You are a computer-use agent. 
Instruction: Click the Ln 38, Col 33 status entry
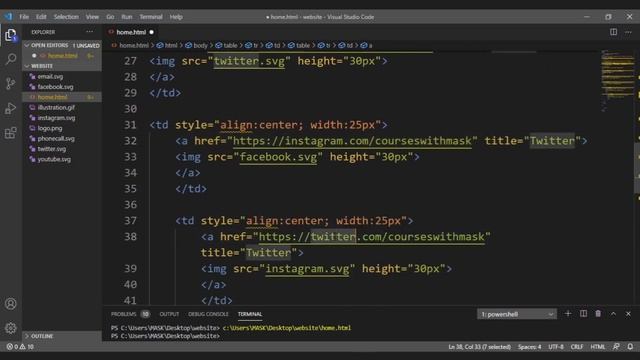(x=479, y=347)
